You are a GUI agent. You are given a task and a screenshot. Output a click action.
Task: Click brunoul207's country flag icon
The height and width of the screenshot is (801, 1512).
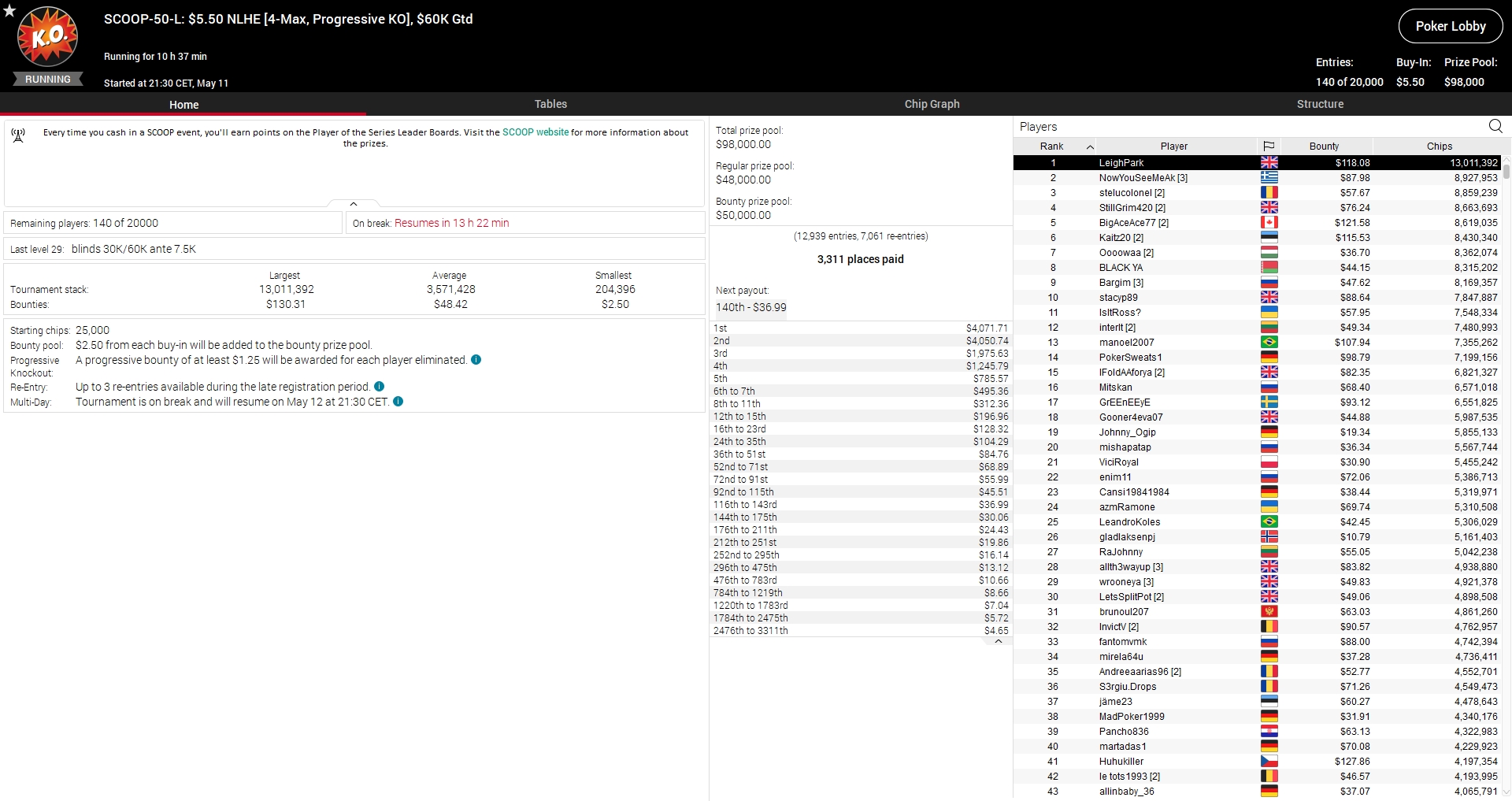pos(1269,612)
